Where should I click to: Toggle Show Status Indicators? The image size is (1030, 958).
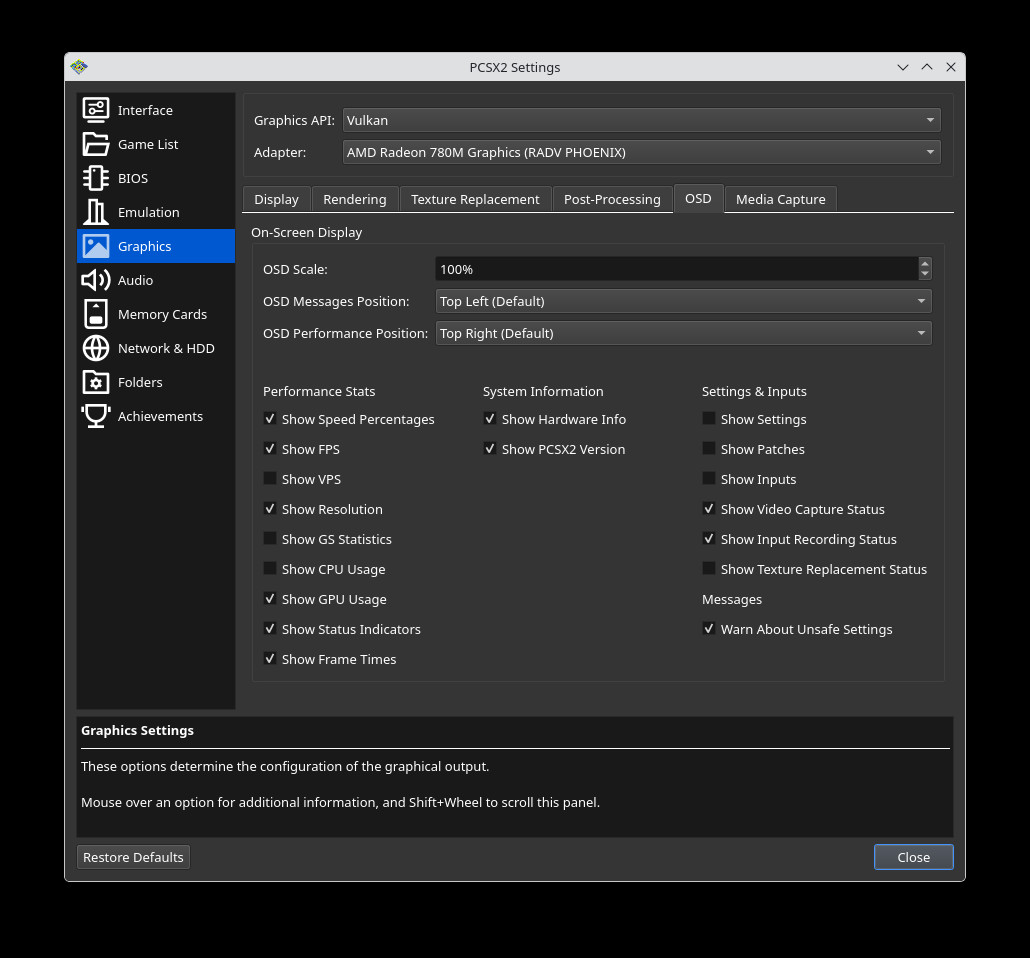click(x=270, y=629)
